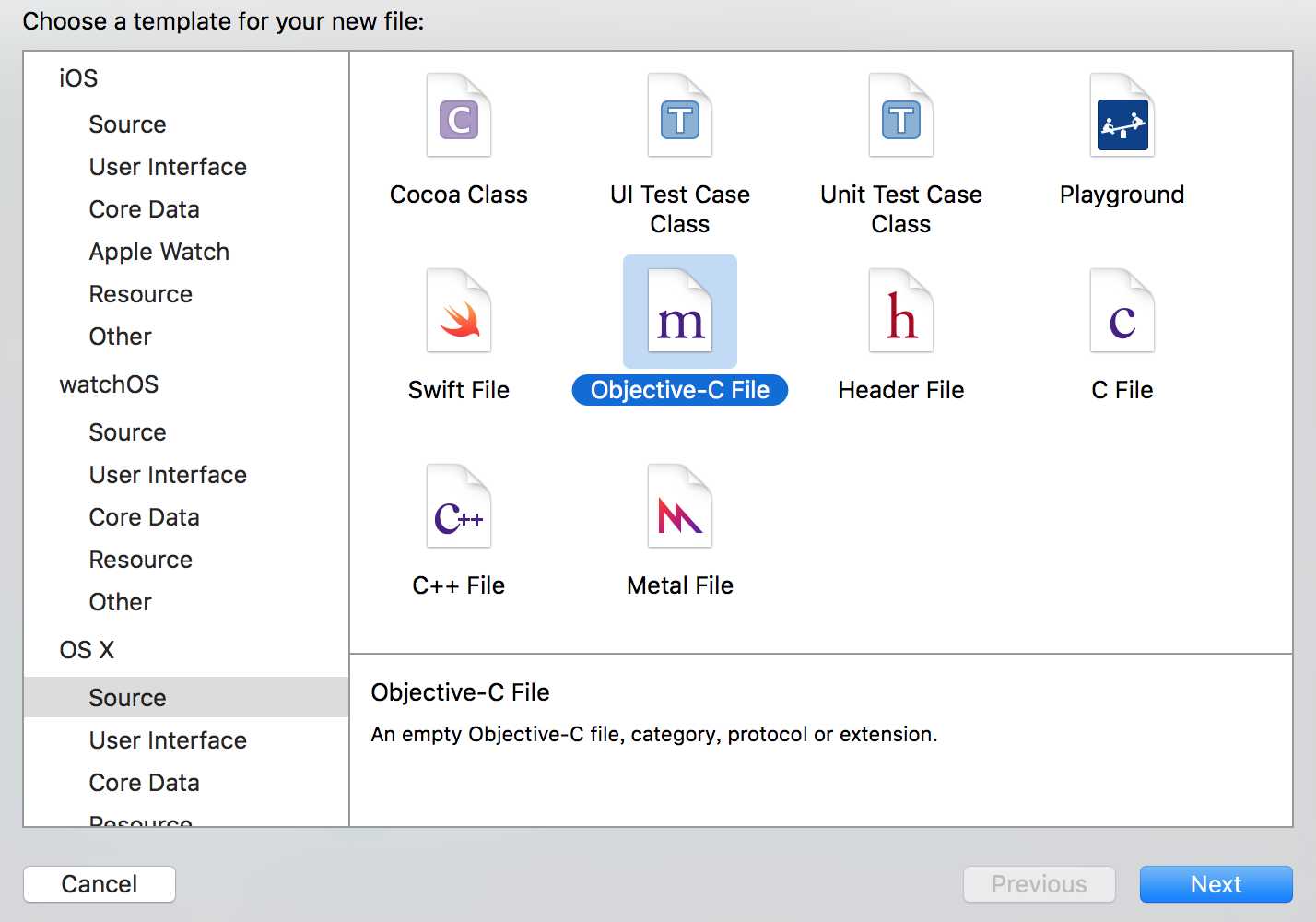Click the Unit Test Case Class label
The image size is (1316, 922).
901,209
